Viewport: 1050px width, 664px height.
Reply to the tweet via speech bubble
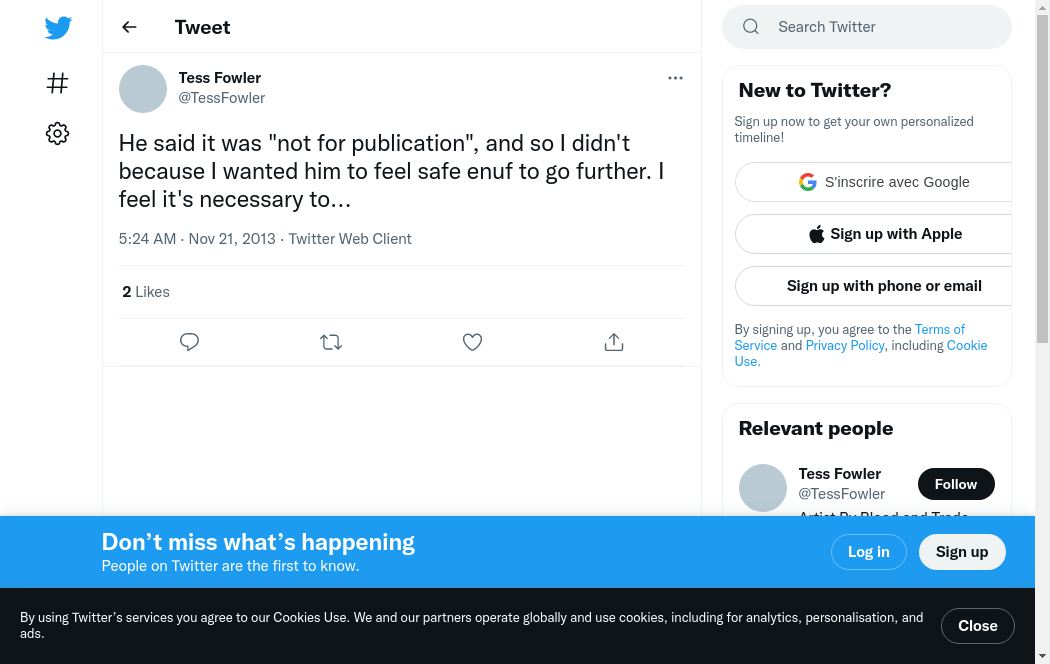190,342
